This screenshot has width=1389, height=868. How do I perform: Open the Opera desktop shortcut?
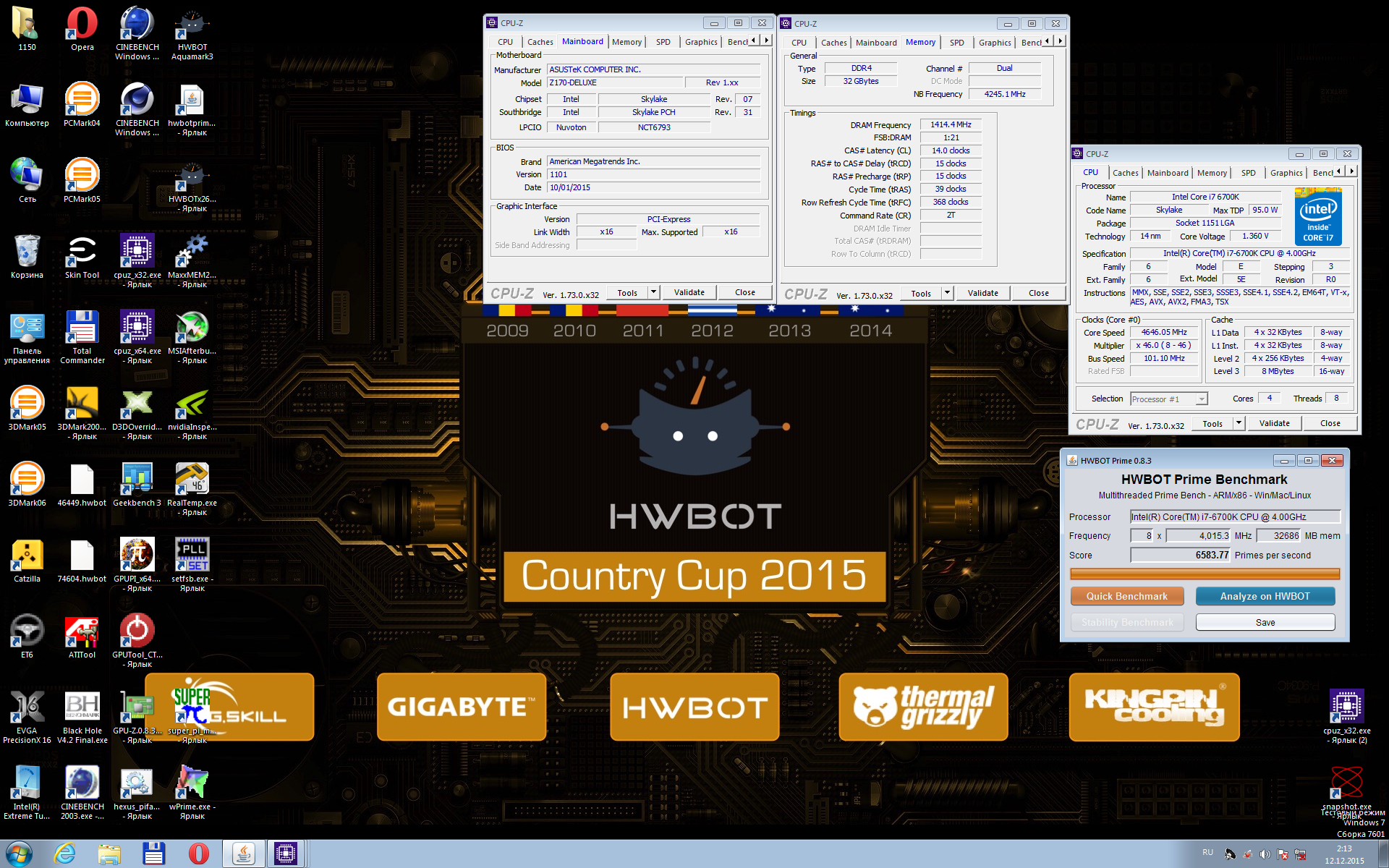tap(82, 29)
